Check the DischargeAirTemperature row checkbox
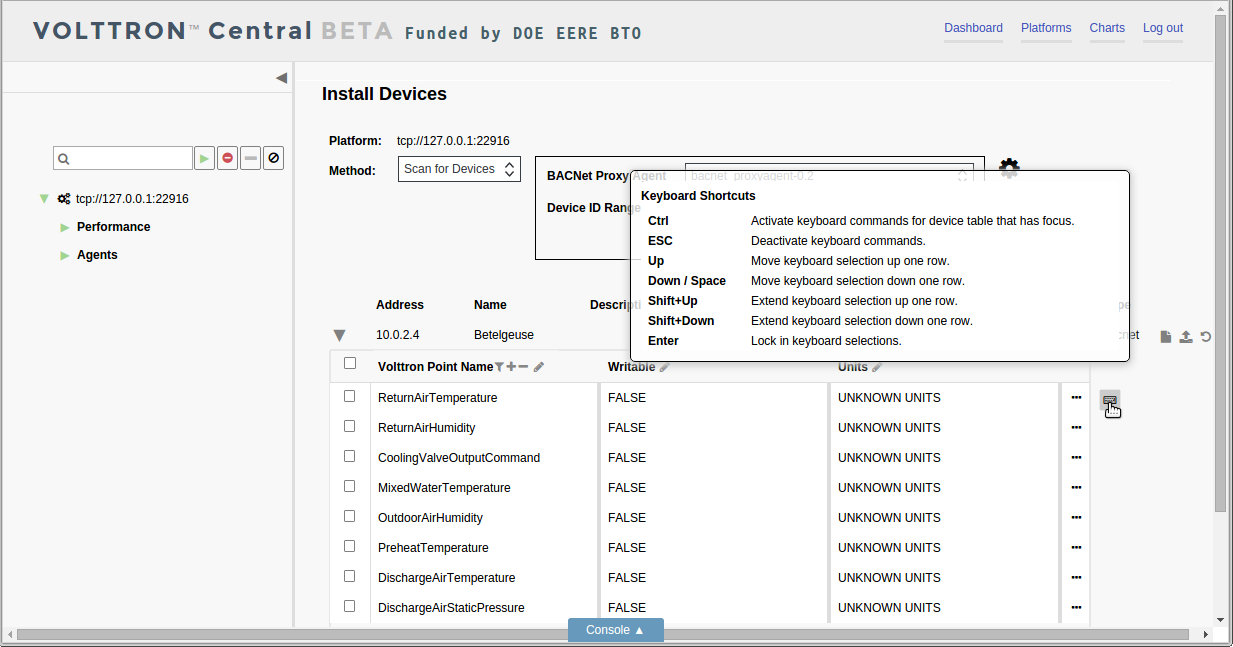 (x=350, y=576)
